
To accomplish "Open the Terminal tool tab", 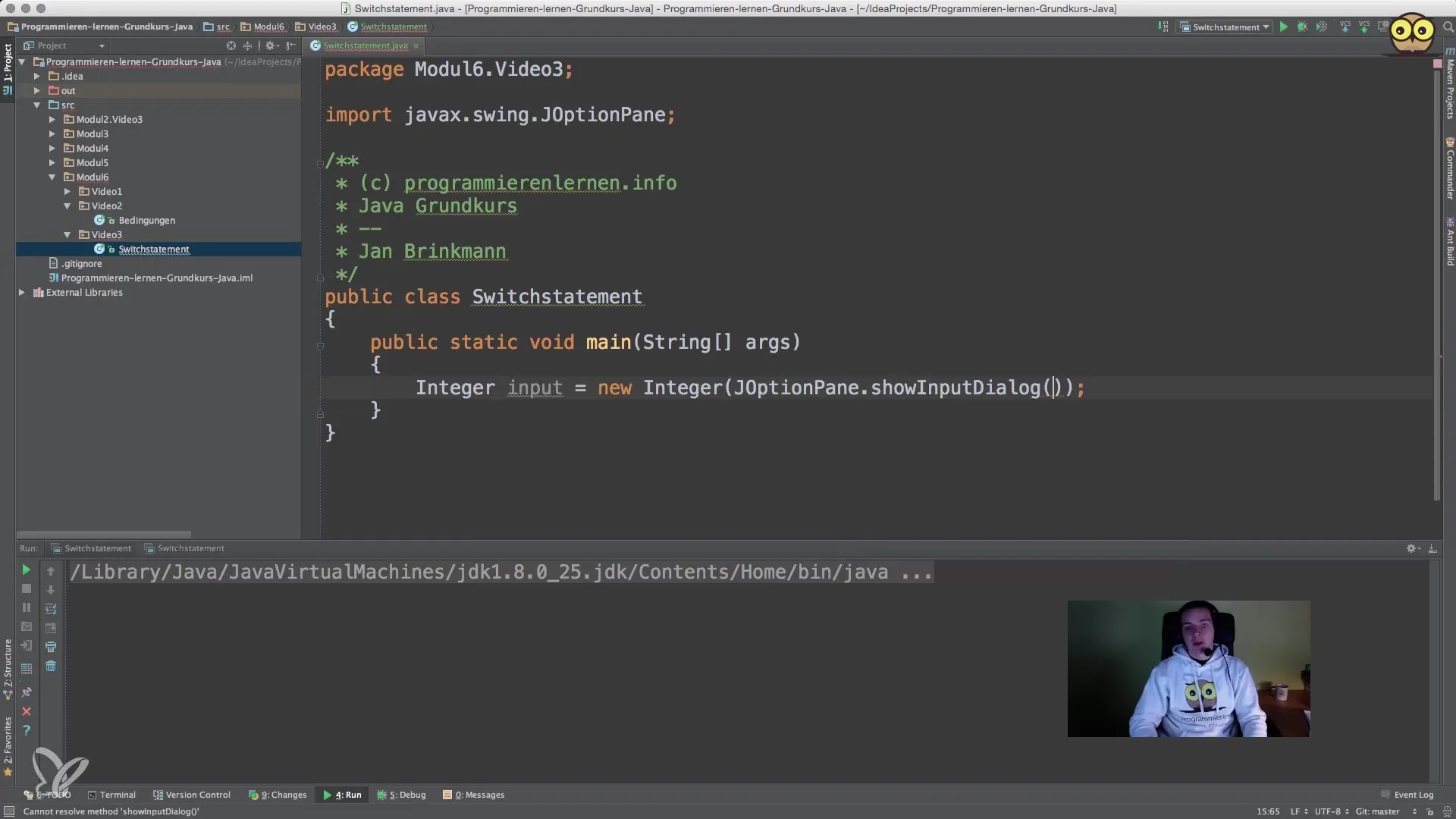I will click(x=111, y=795).
